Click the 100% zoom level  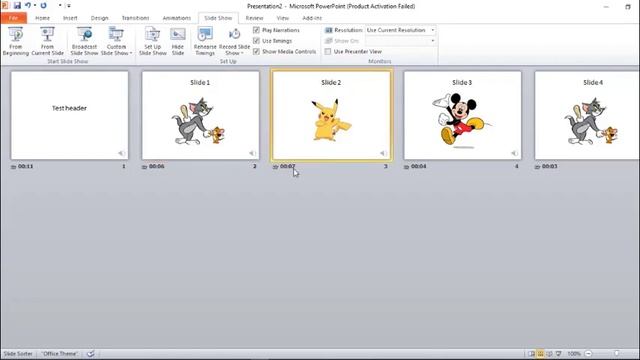point(574,353)
